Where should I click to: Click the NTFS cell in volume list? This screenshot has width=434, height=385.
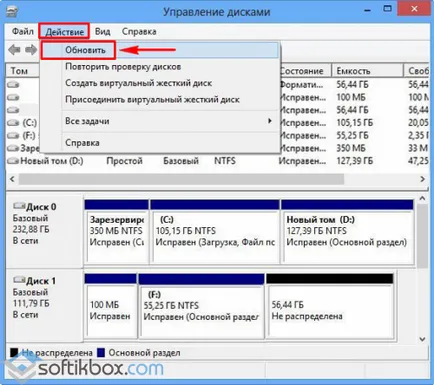225,161
